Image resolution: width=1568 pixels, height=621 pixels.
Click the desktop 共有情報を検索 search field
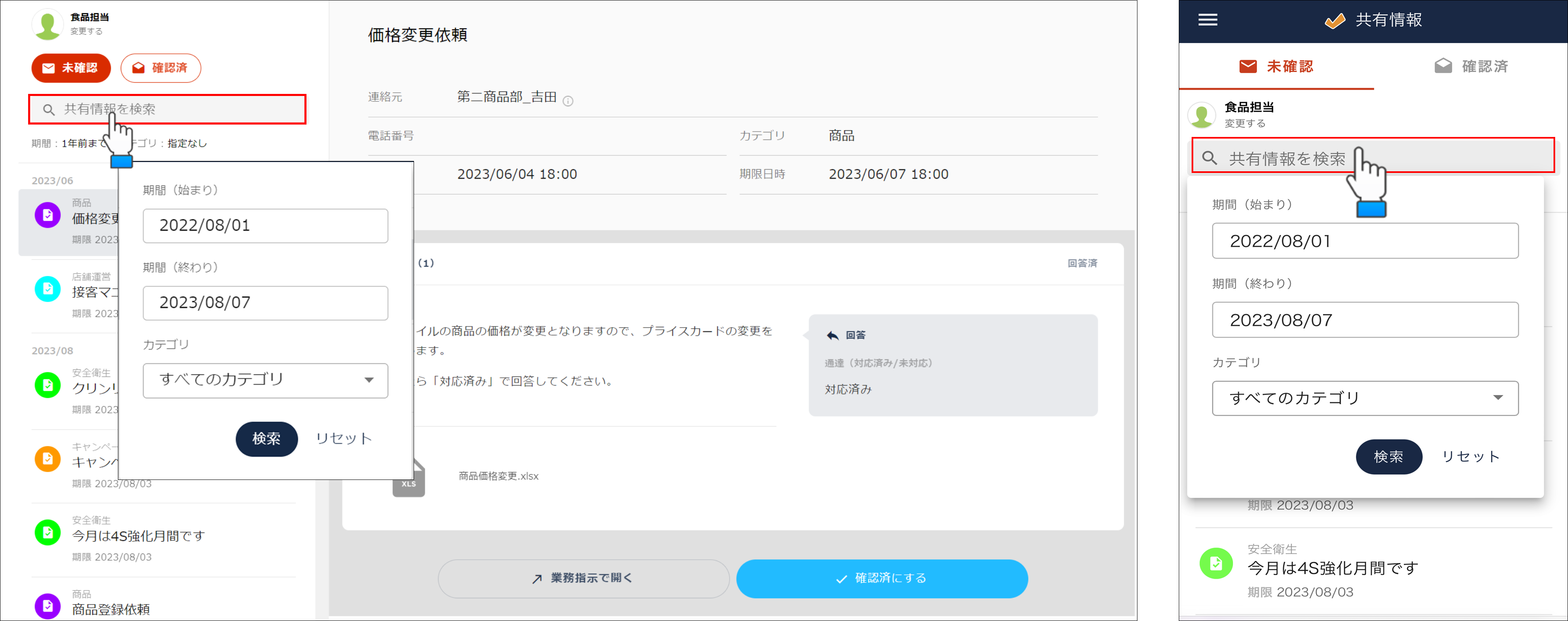[x=168, y=109]
